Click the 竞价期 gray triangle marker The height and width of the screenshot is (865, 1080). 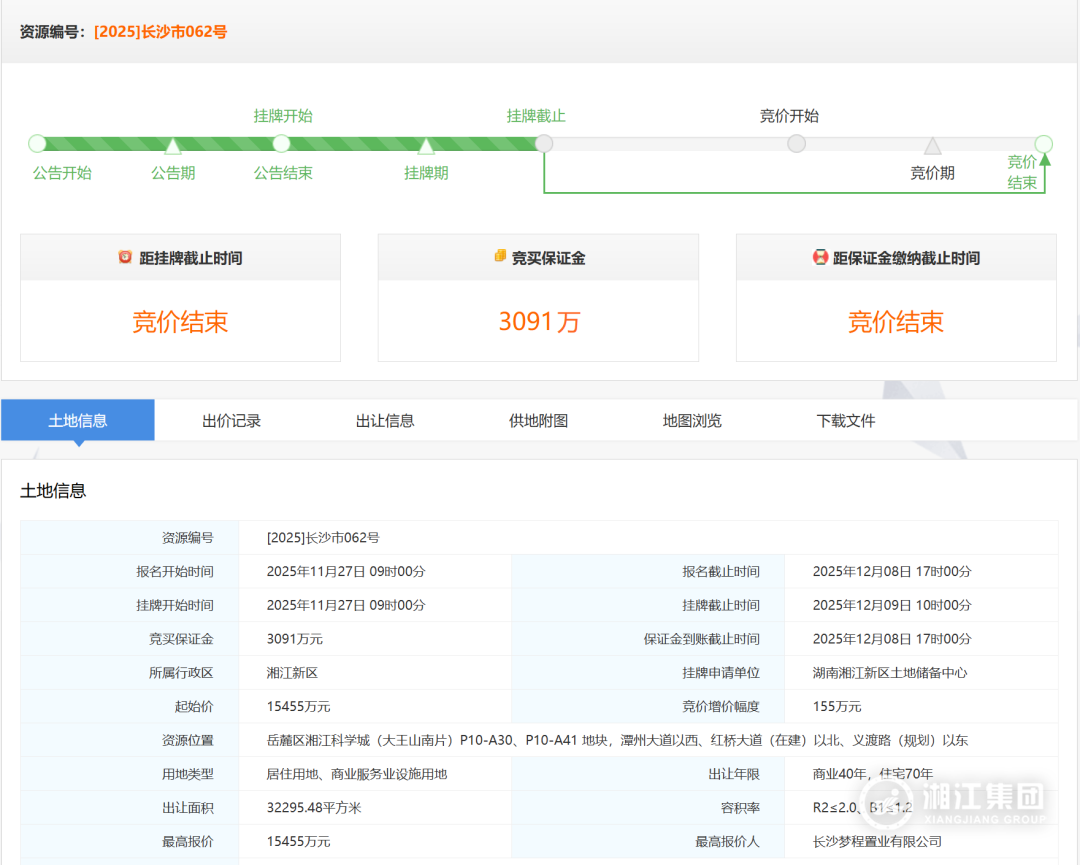click(932, 146)
